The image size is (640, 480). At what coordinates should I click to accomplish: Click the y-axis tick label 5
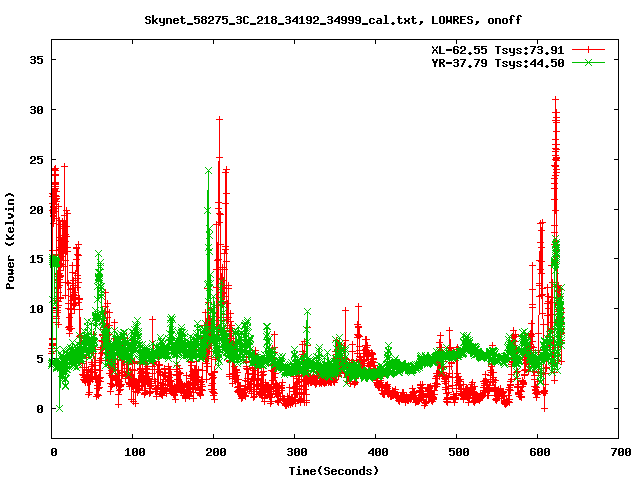[40, 359]
